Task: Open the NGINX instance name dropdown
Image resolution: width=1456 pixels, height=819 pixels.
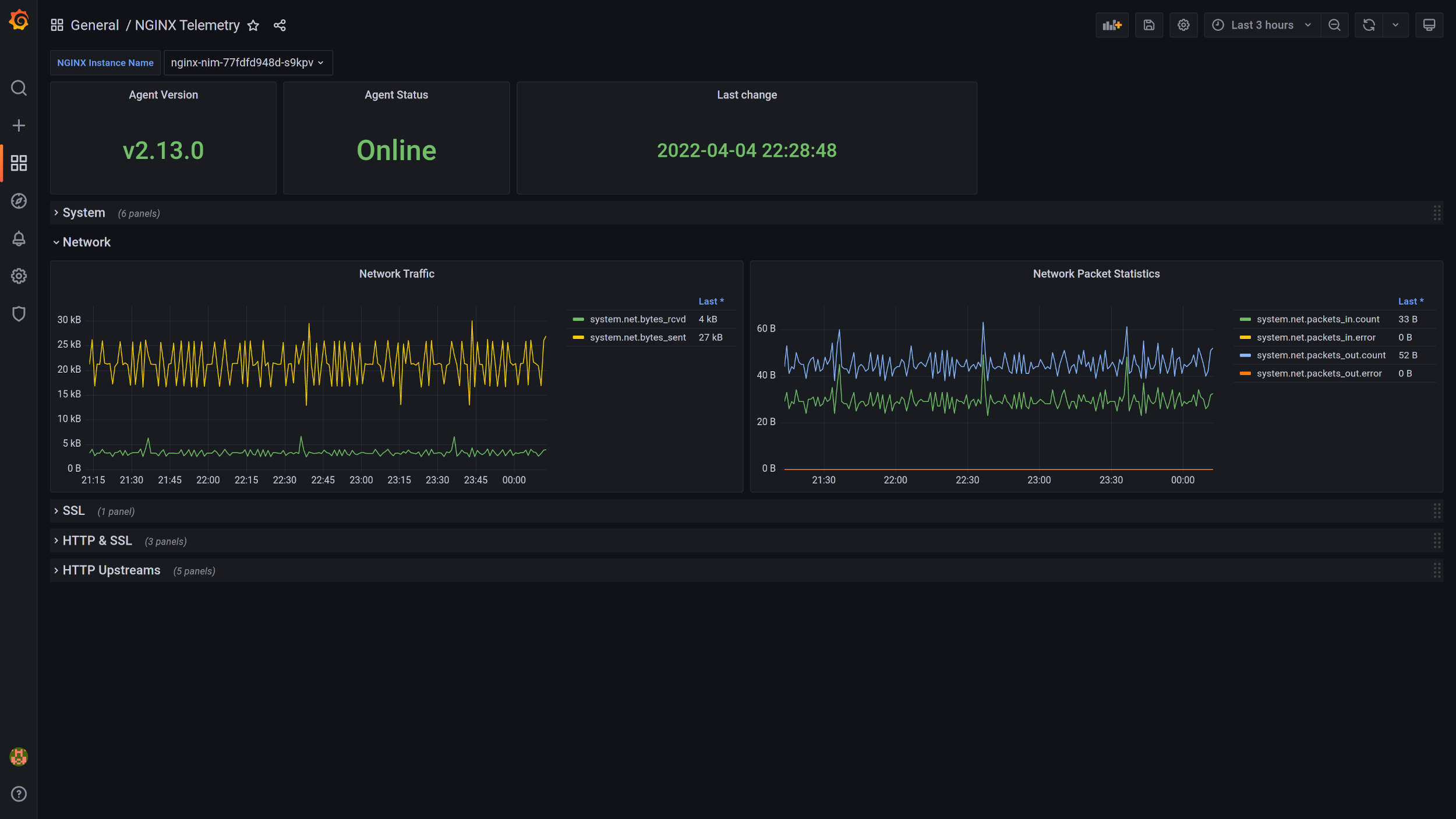Action: 248,62
